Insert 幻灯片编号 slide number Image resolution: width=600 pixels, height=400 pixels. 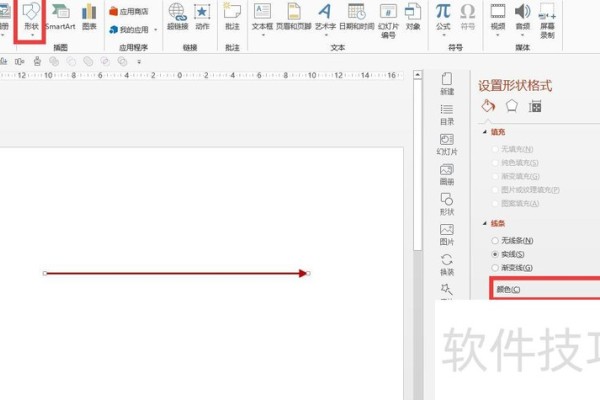(x=388, y=21)
